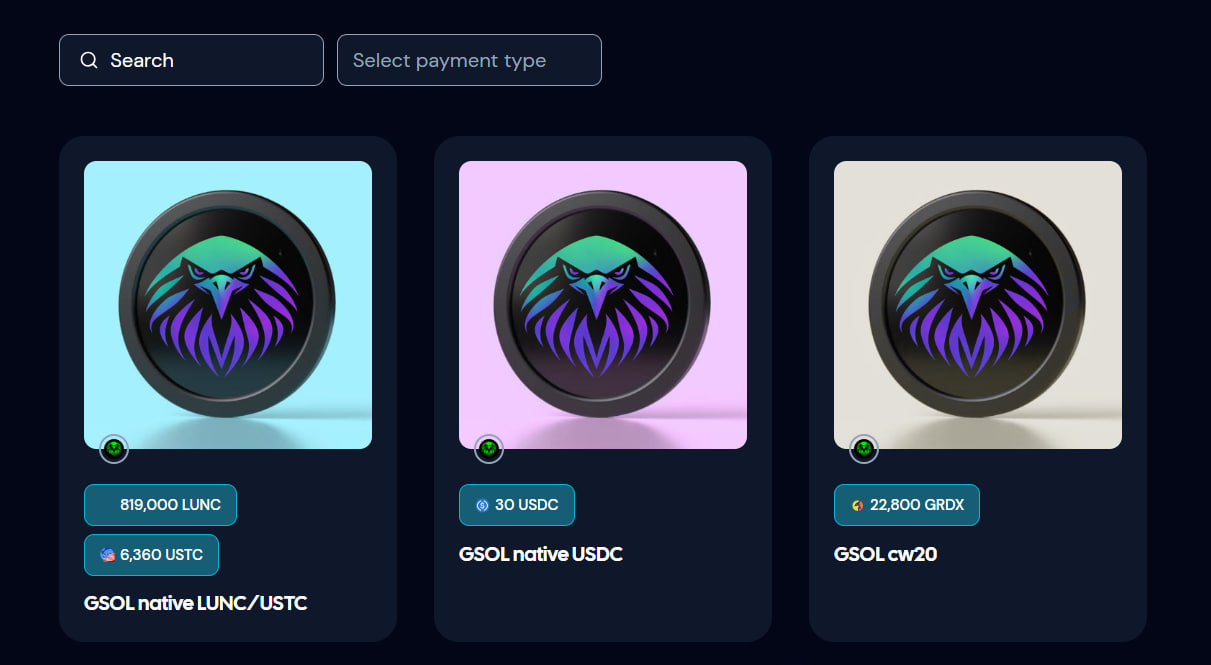The height and width of the screenshot is (665, 1211).
Task: Open the Select payment type dropdown
Action: 469,60
